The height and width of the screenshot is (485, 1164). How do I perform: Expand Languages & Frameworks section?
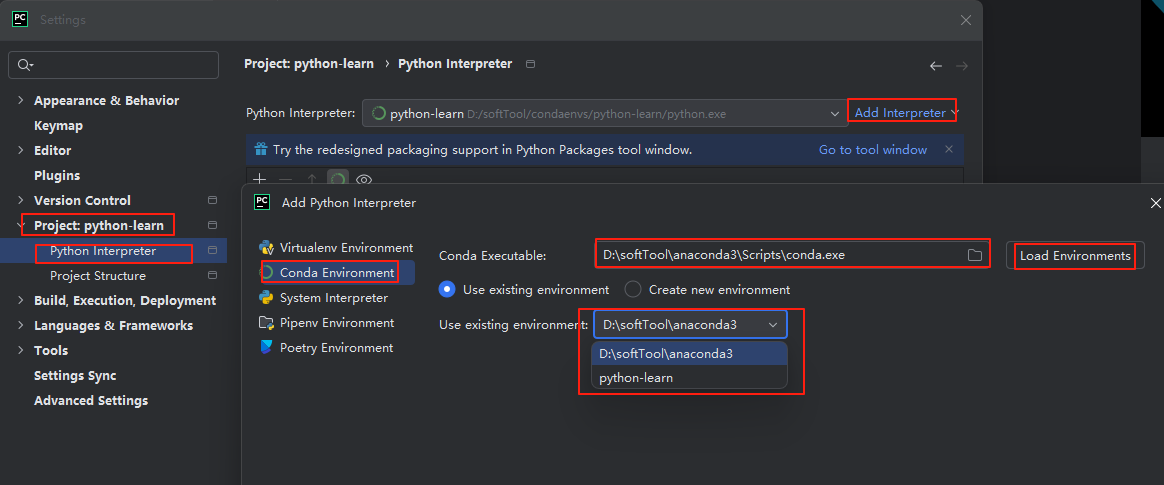tap(21, 326)
